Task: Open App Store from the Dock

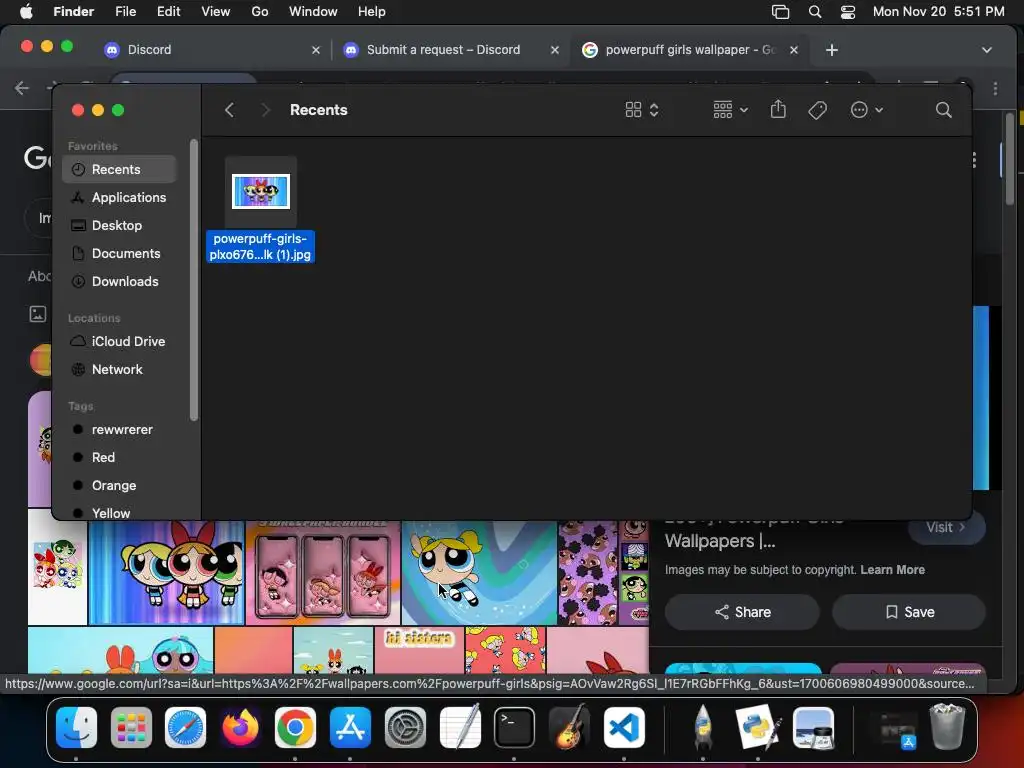Action: [x=350, y=728]
